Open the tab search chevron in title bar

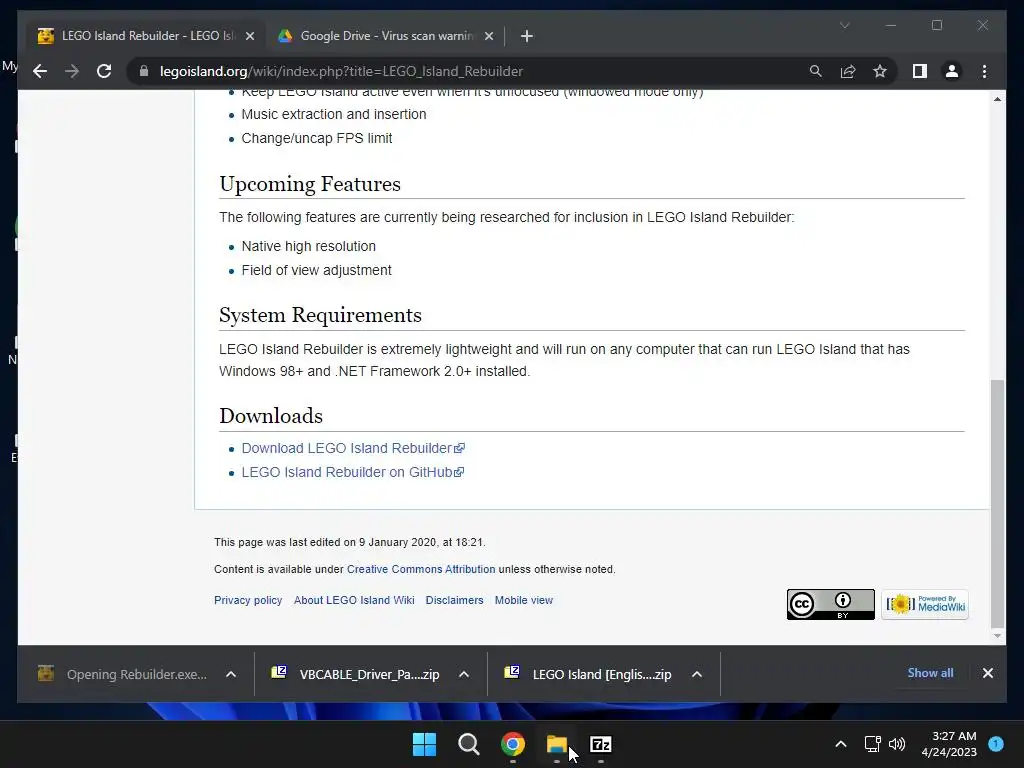coord(844,25)
